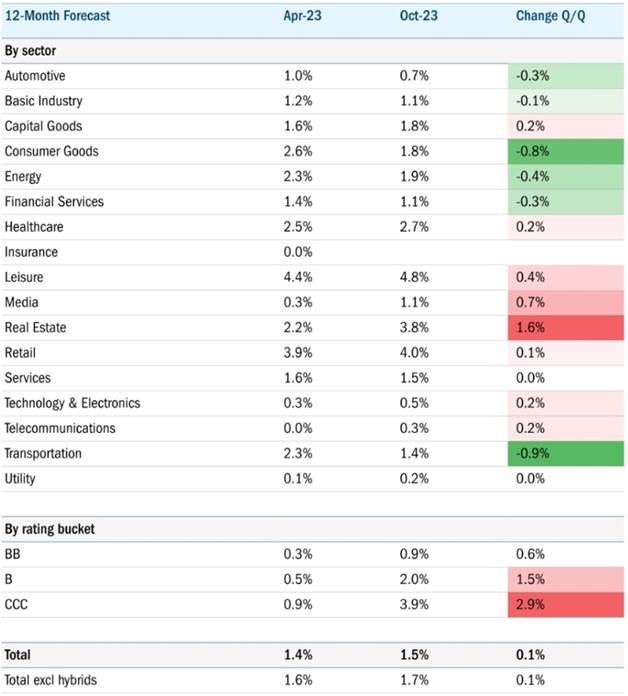This screenshot has height=696, width=628.
Task: Click the B rating change cell 1.5%
Action: click(566, 579)
